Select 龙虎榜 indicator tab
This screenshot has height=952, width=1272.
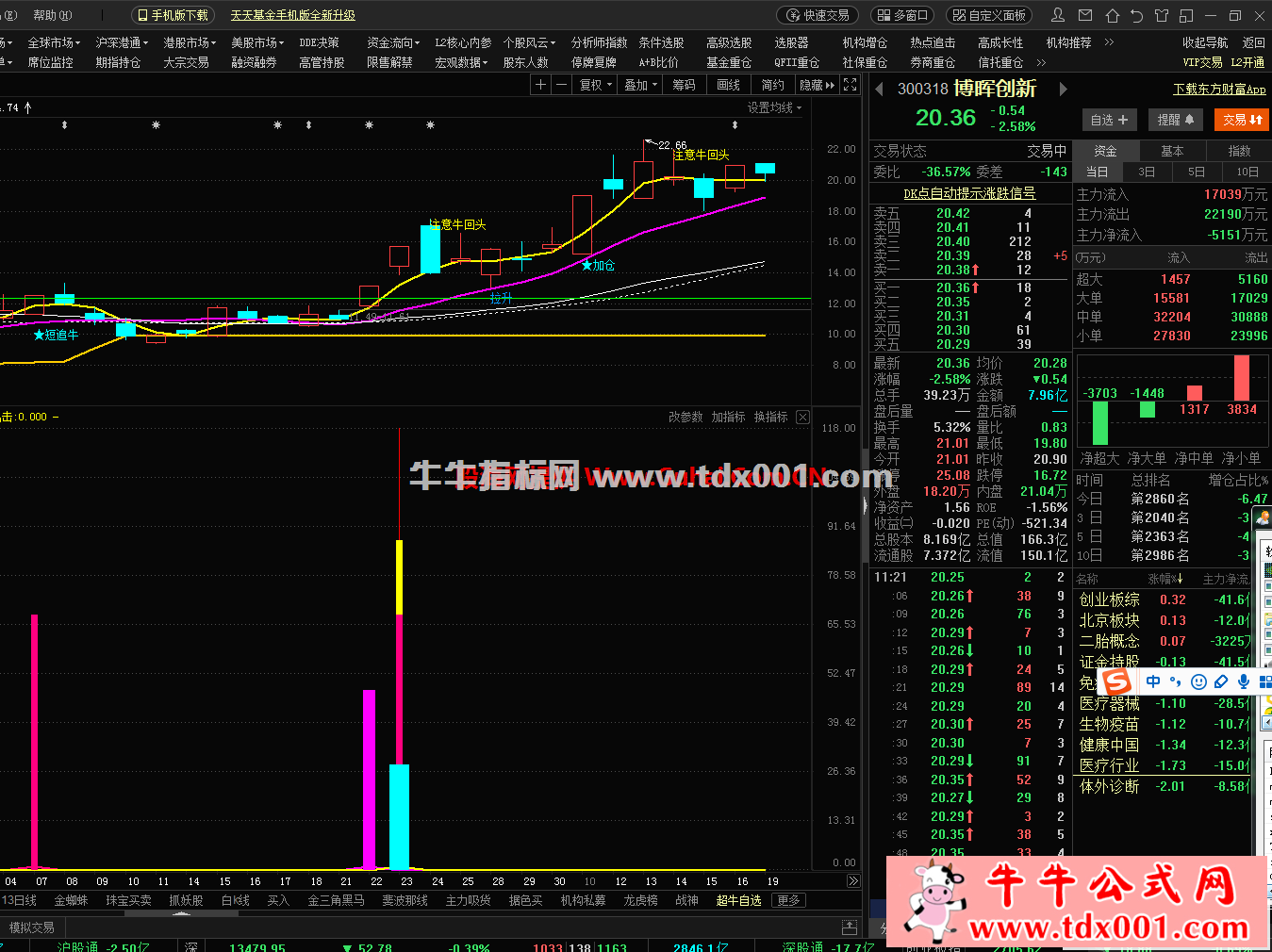click(640, 900)
